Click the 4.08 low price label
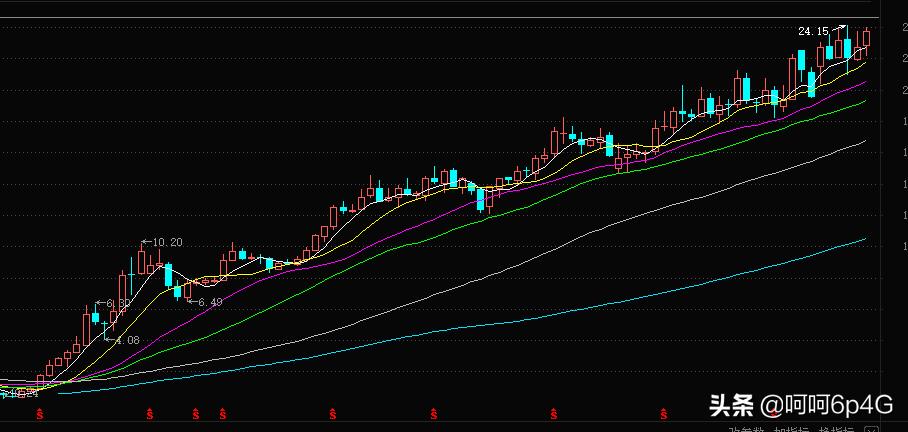Viewport: 908px width, 432px height. [x=127, y=341]
